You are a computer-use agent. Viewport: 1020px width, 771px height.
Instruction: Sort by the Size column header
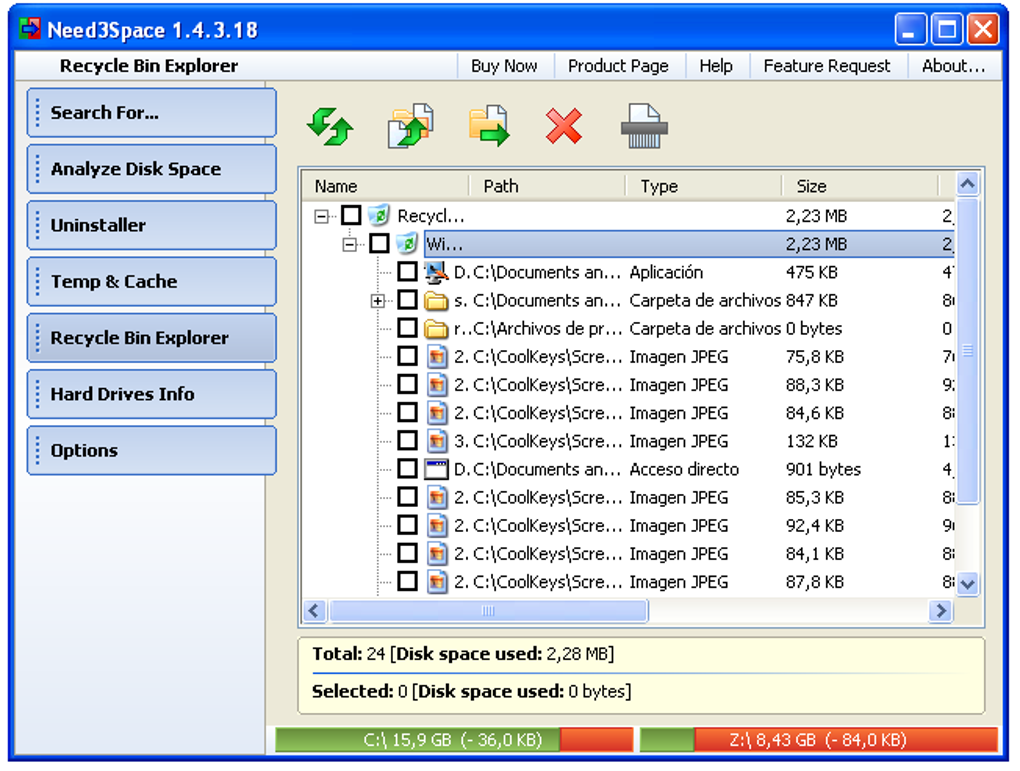click(860, 186)
